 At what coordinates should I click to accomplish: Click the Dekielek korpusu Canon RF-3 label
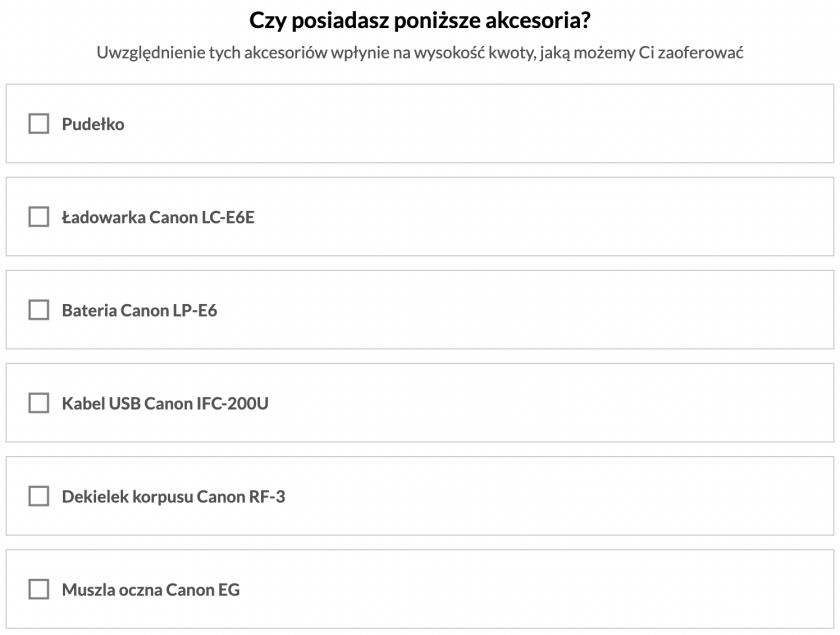coord(174,497)
